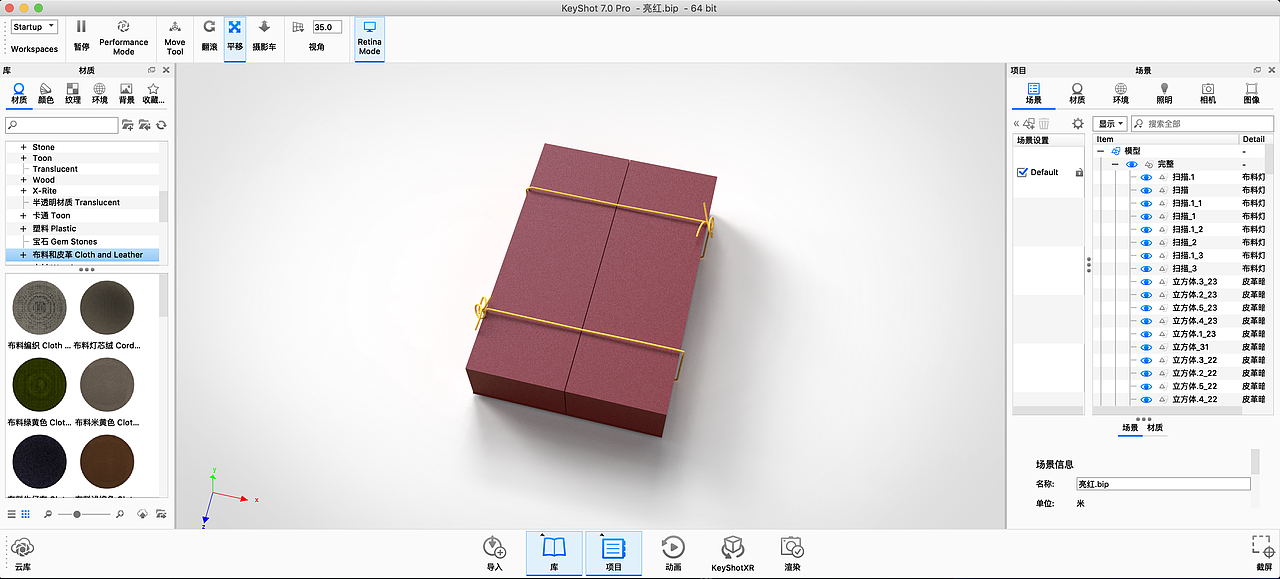1280x579 pixels.
Task: Toggle the 库 library panel button
Action: (554, 553)
